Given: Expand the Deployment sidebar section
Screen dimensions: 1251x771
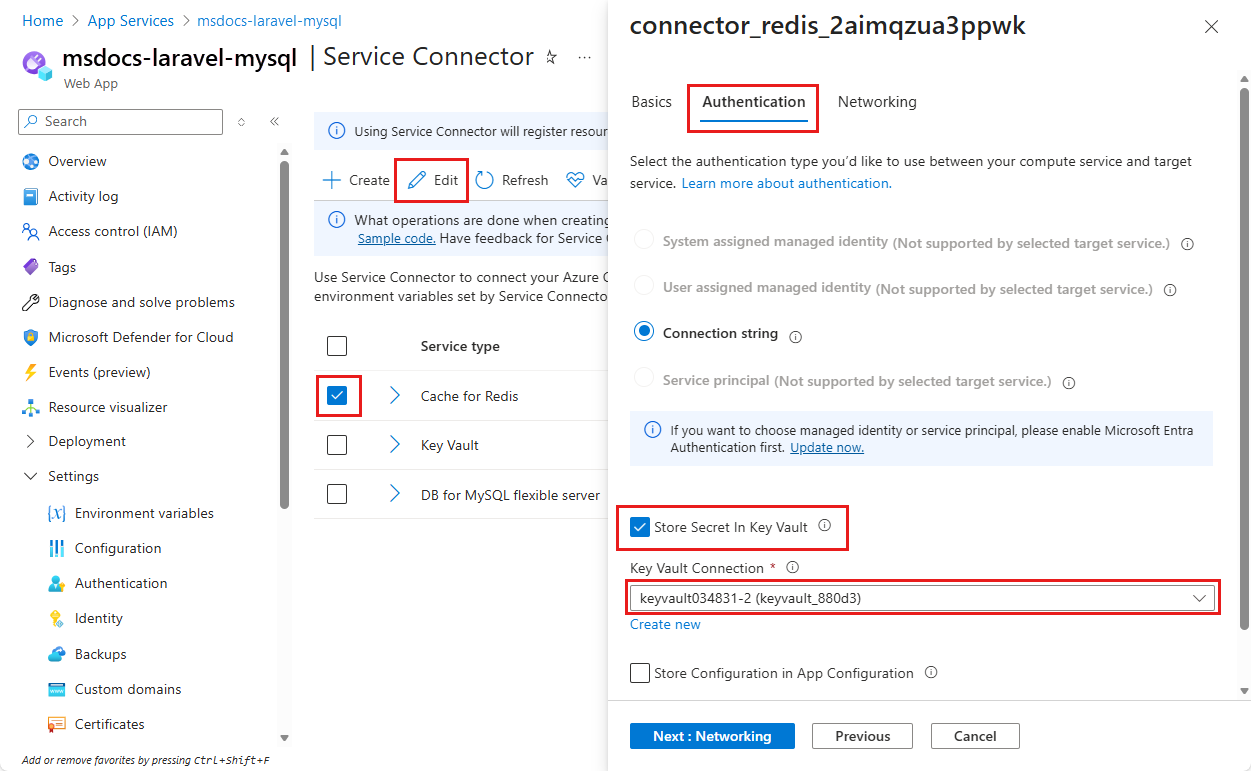Looking at the screenshot, I should 30,441.
